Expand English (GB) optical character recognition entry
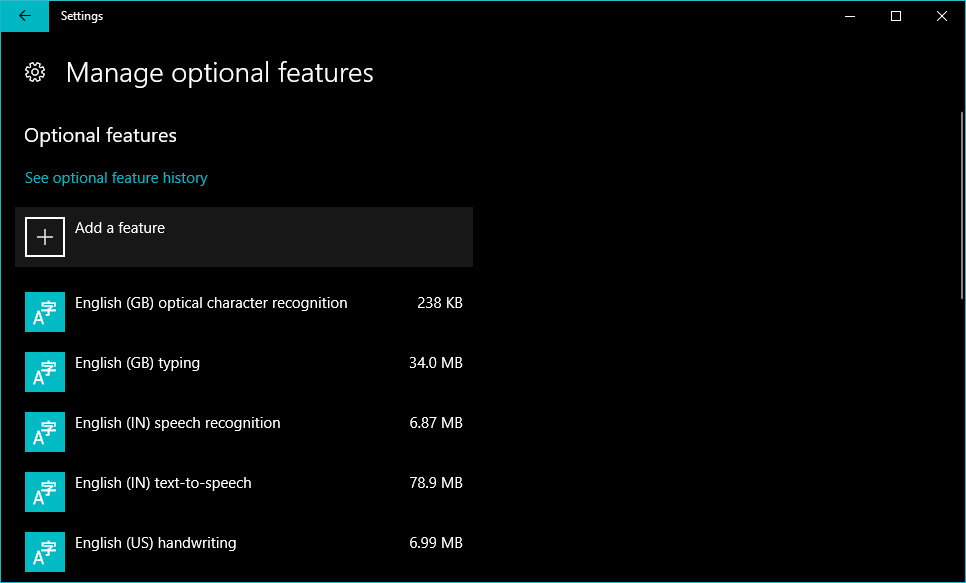This screenshot has width=966, height=583. tap(211, 303)
